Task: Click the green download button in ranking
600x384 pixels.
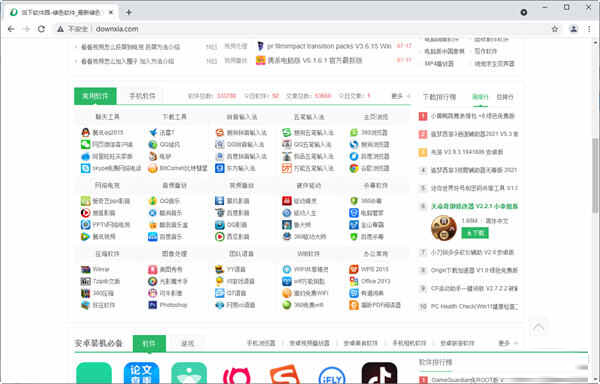Action: (x=475, y=233)
